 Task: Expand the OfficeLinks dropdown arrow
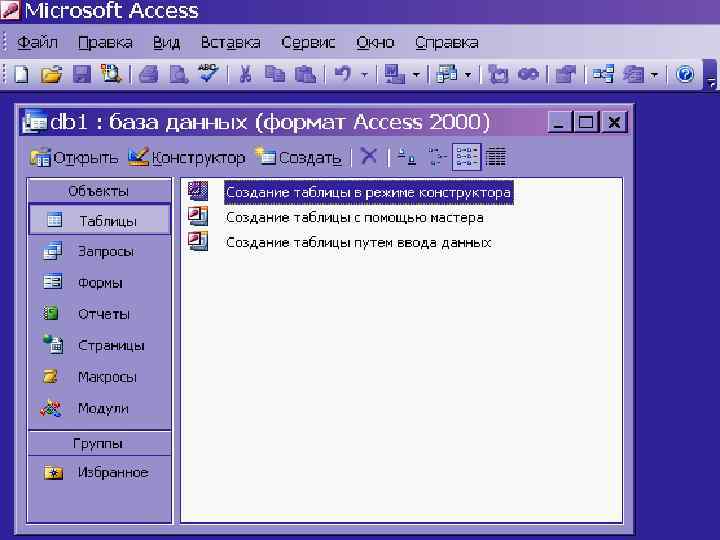[416, 75]
